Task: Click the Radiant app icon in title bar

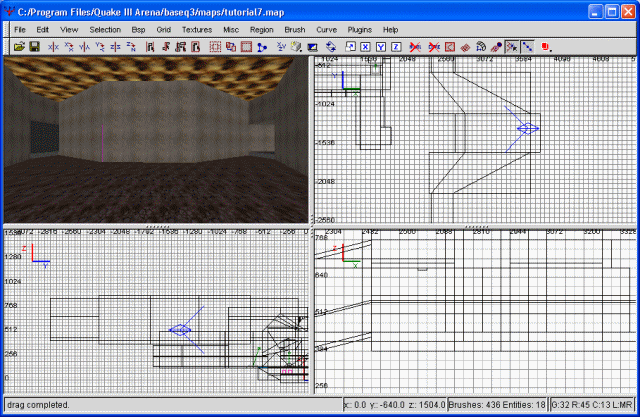Action: pyautogui.click(x=9, y=11)
